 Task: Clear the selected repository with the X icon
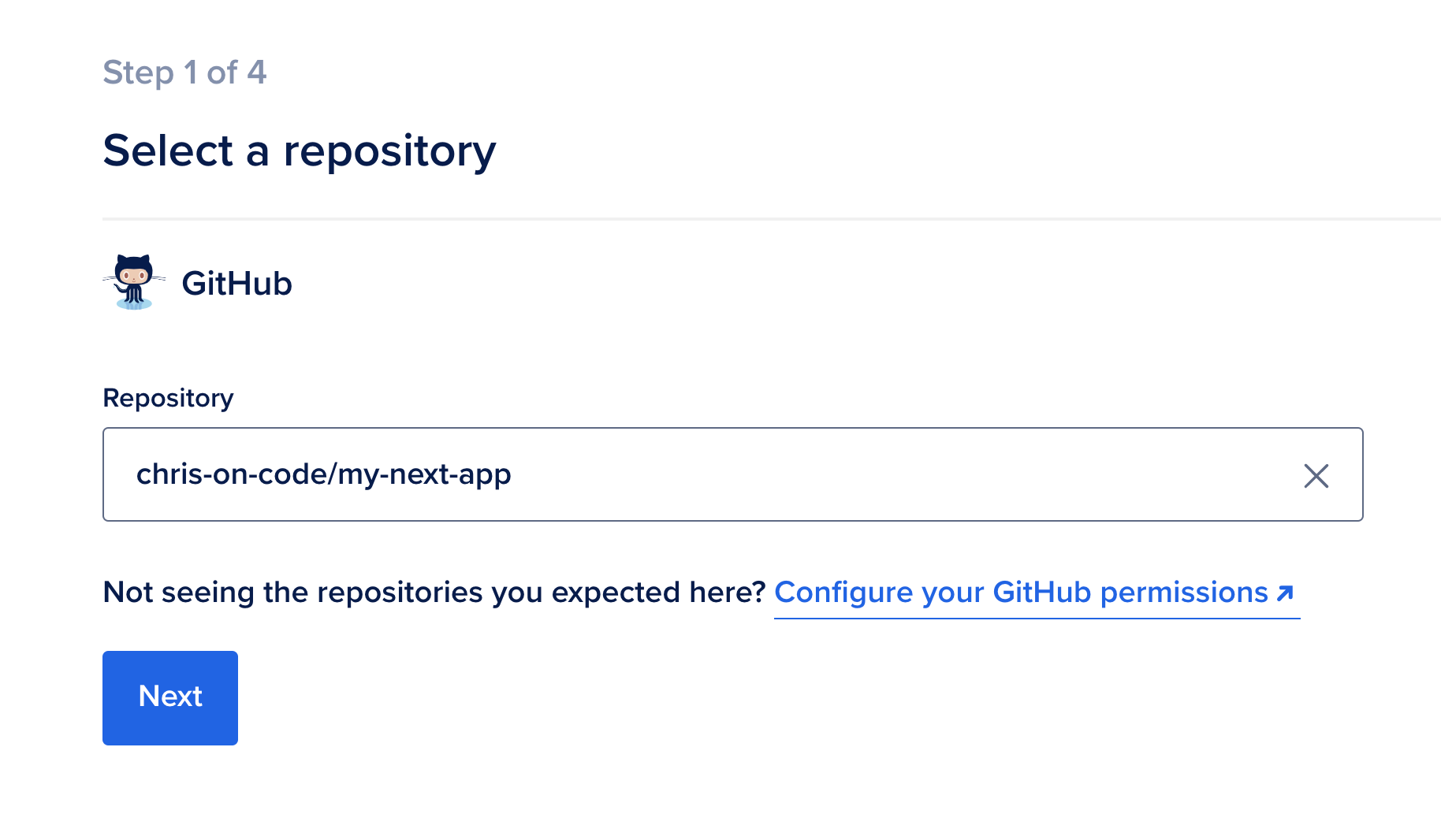[x=1316, y=475]
